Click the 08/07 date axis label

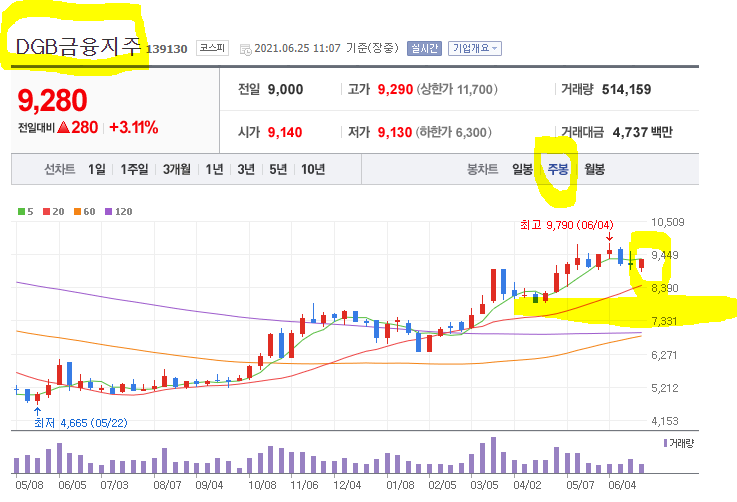167,485
